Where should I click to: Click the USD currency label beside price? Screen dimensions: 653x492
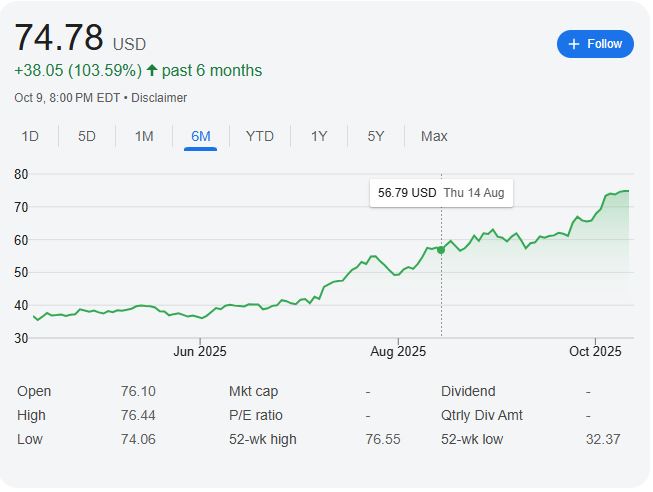tap(129, 44)
